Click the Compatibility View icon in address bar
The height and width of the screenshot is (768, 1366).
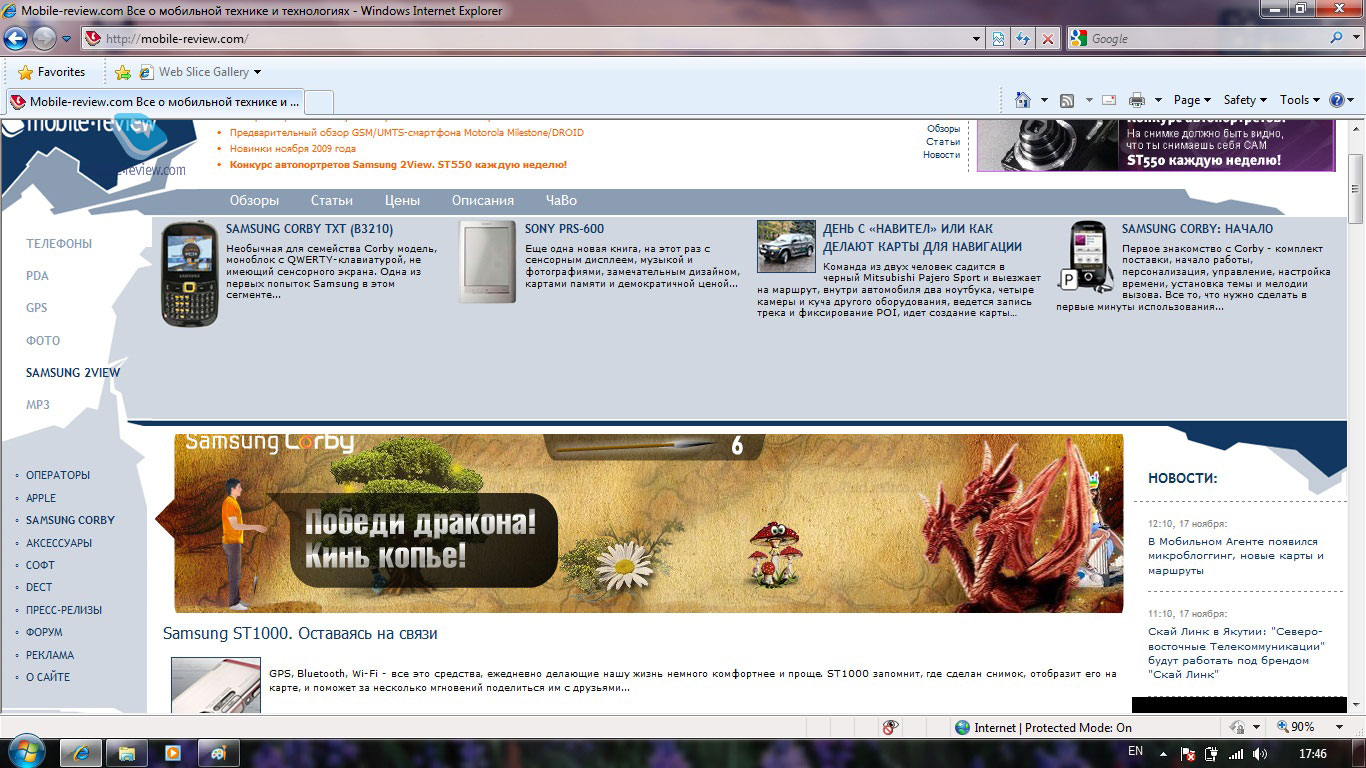coord(998,39)
